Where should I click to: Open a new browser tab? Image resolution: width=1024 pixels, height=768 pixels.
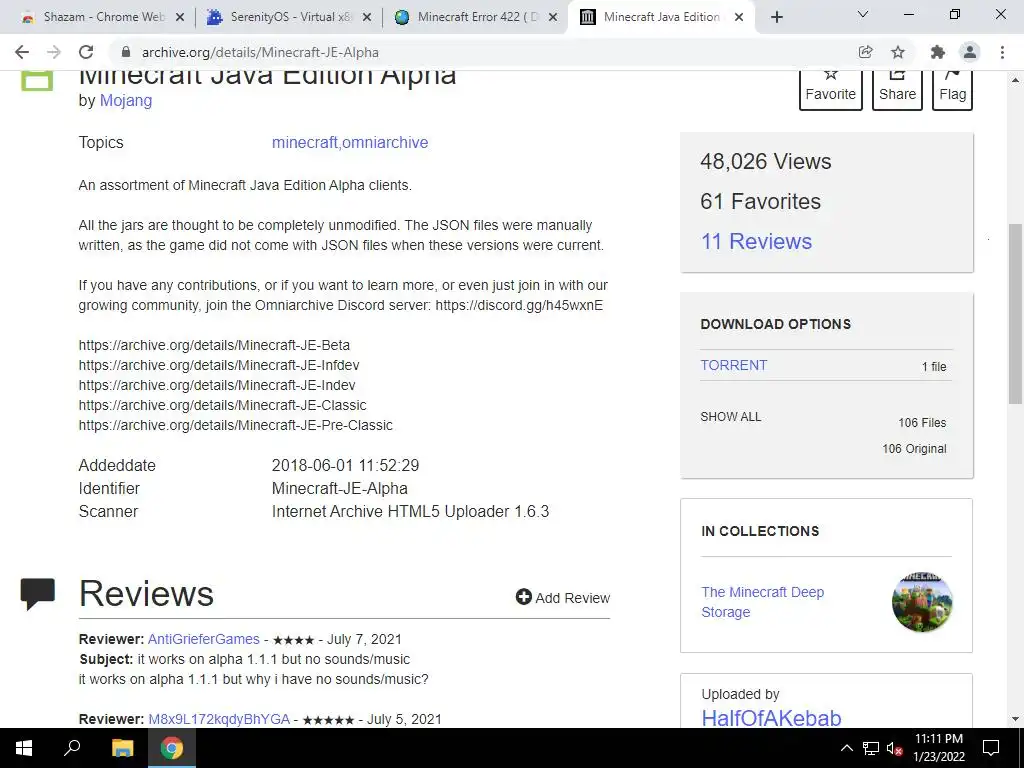click(x=776, y=18)
